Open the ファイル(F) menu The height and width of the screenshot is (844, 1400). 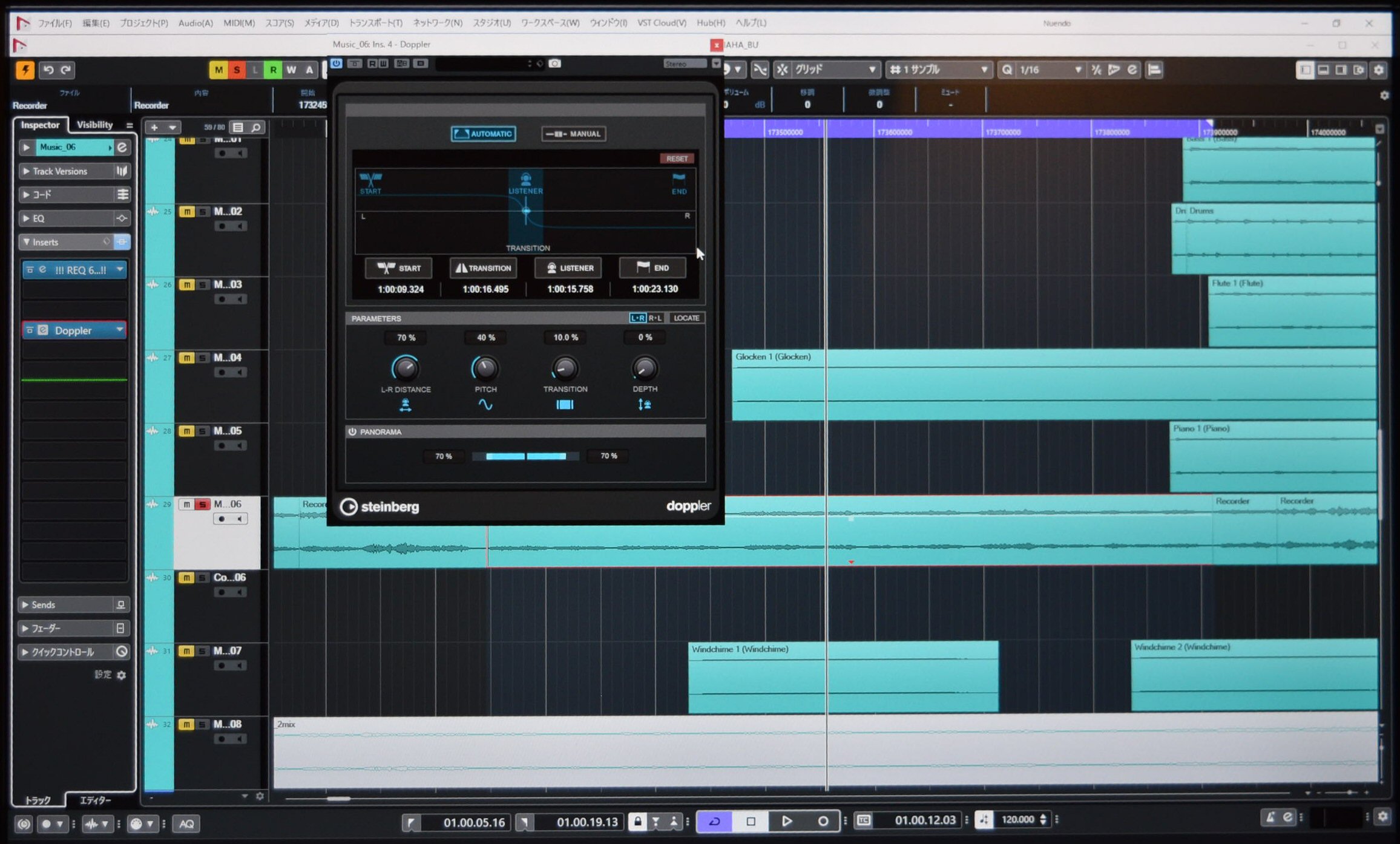[x=55, y=23]
